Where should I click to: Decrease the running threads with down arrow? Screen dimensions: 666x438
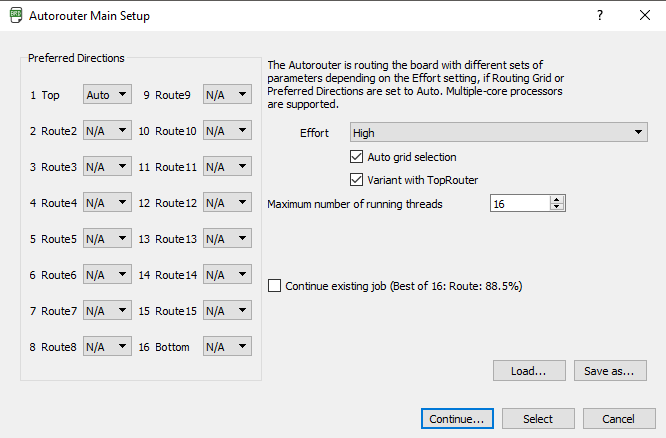pyautogui.click(x=556, y=207)
